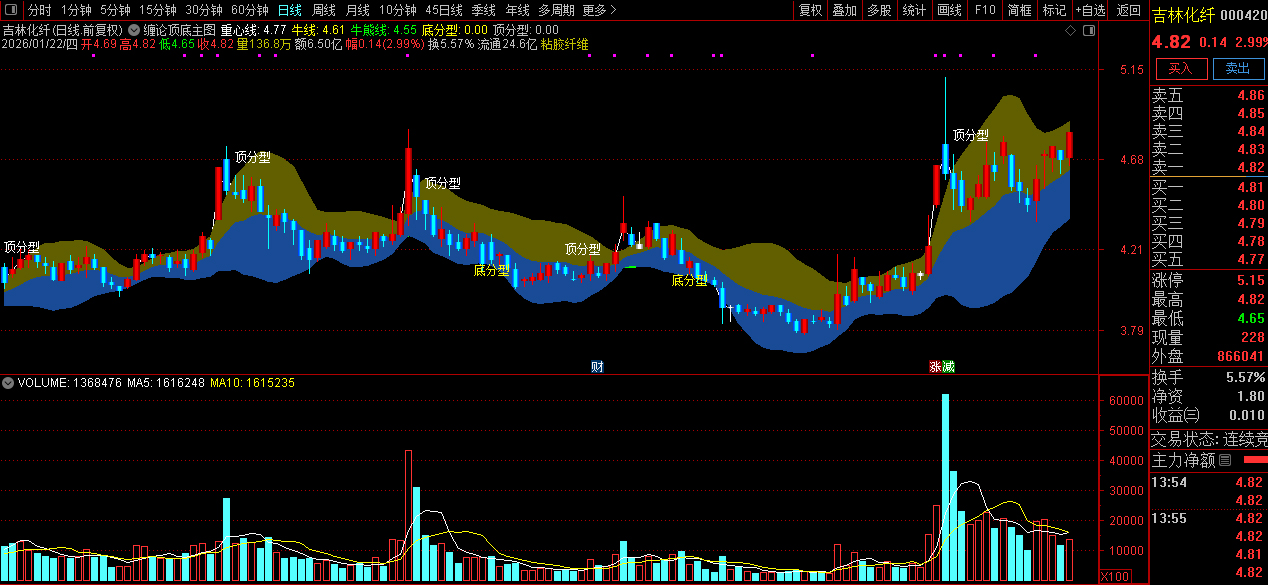The width and height of the screenshot is (1268, 585).
Task: Switch to 周线 weekly chart
Action: tap(324, 10)
